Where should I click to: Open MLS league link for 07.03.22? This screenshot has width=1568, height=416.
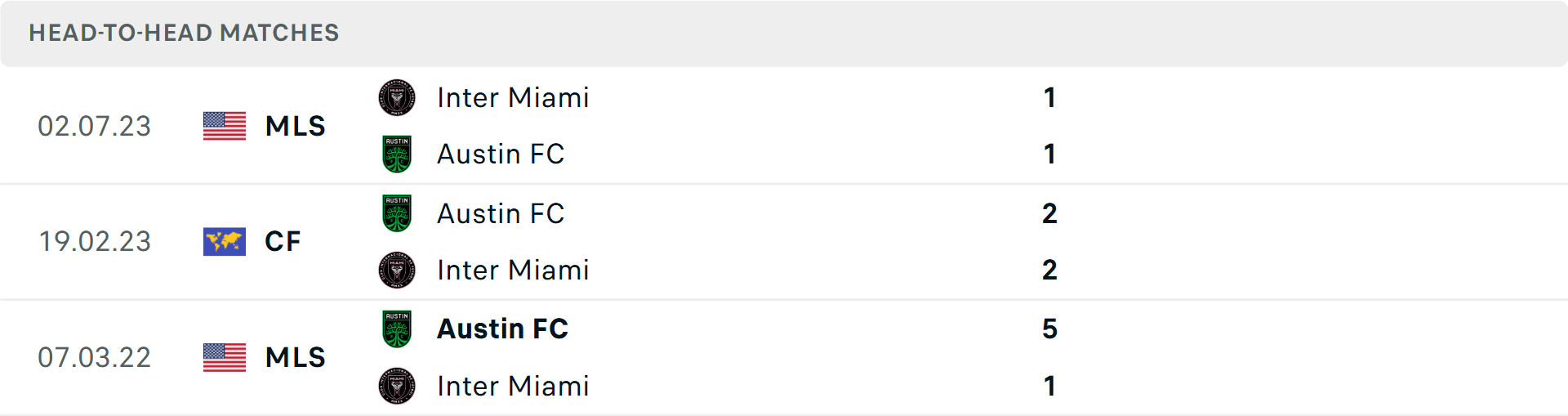tap(296, 357)
